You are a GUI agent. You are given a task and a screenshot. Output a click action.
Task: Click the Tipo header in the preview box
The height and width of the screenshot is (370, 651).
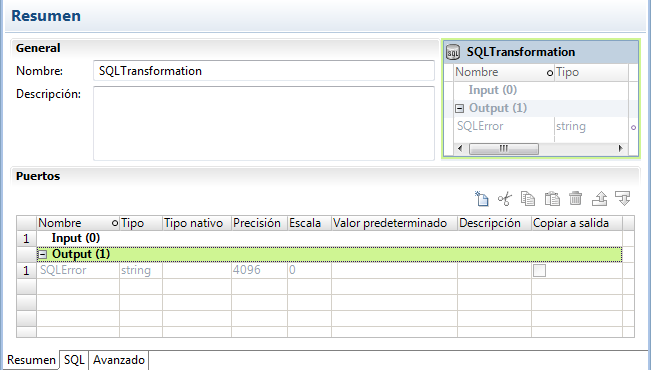tap(591, 72)
